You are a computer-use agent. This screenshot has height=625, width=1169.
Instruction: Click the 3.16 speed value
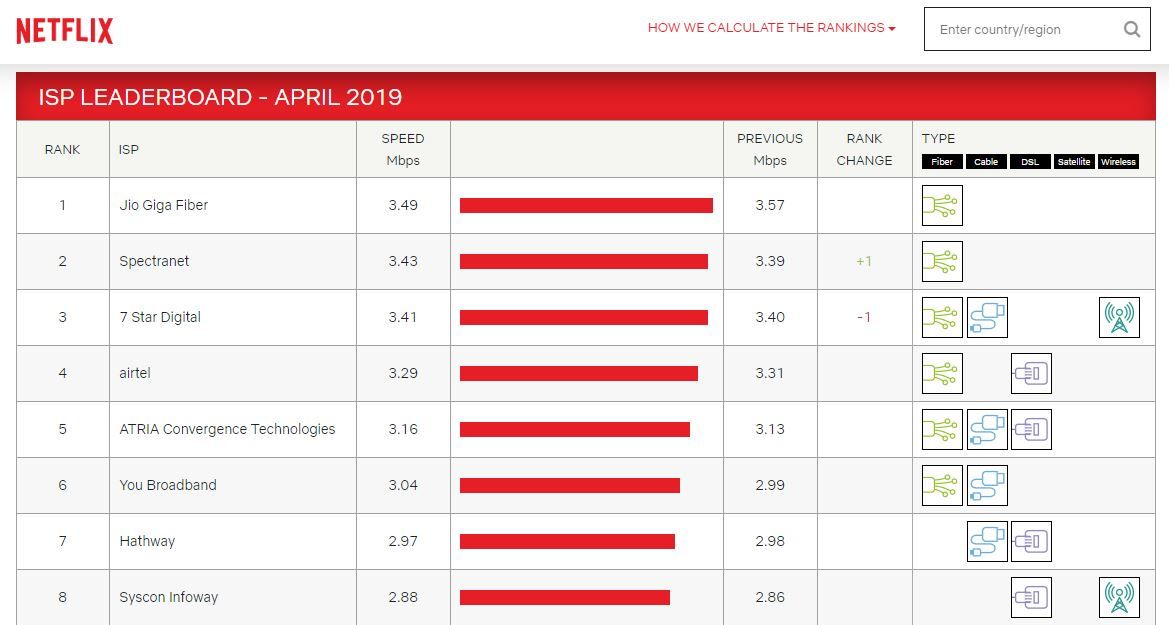pos(403,429)
